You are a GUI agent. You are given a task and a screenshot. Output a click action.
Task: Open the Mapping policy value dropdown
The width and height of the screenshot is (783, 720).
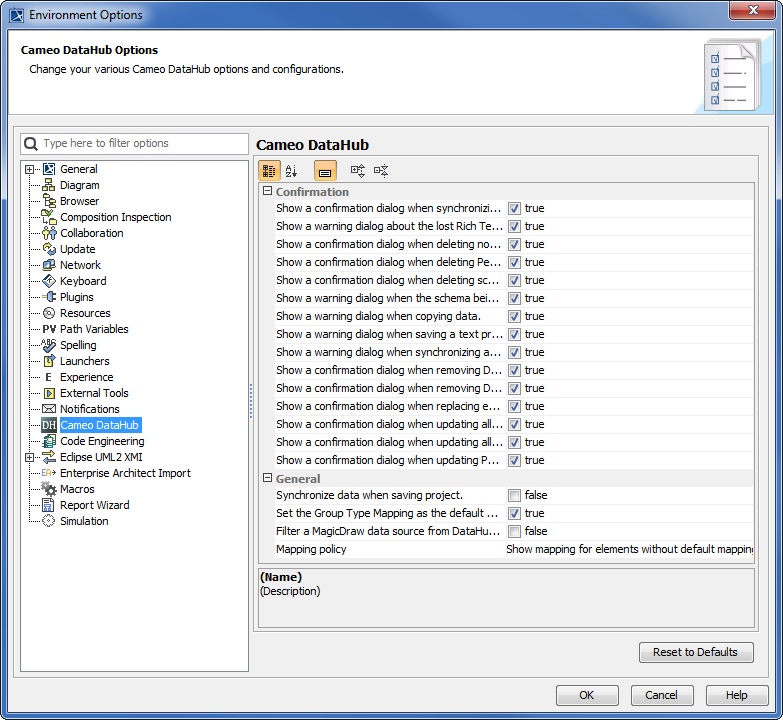(629, 549)
